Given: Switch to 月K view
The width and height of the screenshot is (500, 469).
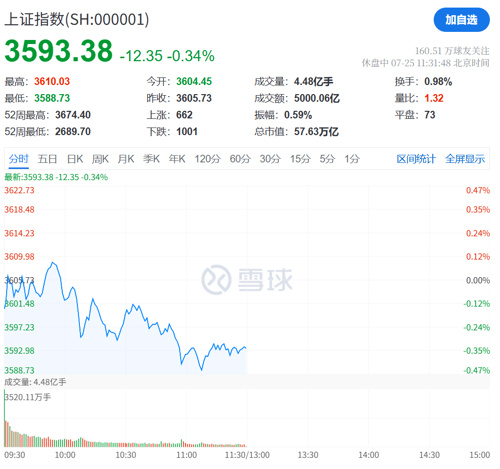Looking at the screenshot, I should pos(126,159).
